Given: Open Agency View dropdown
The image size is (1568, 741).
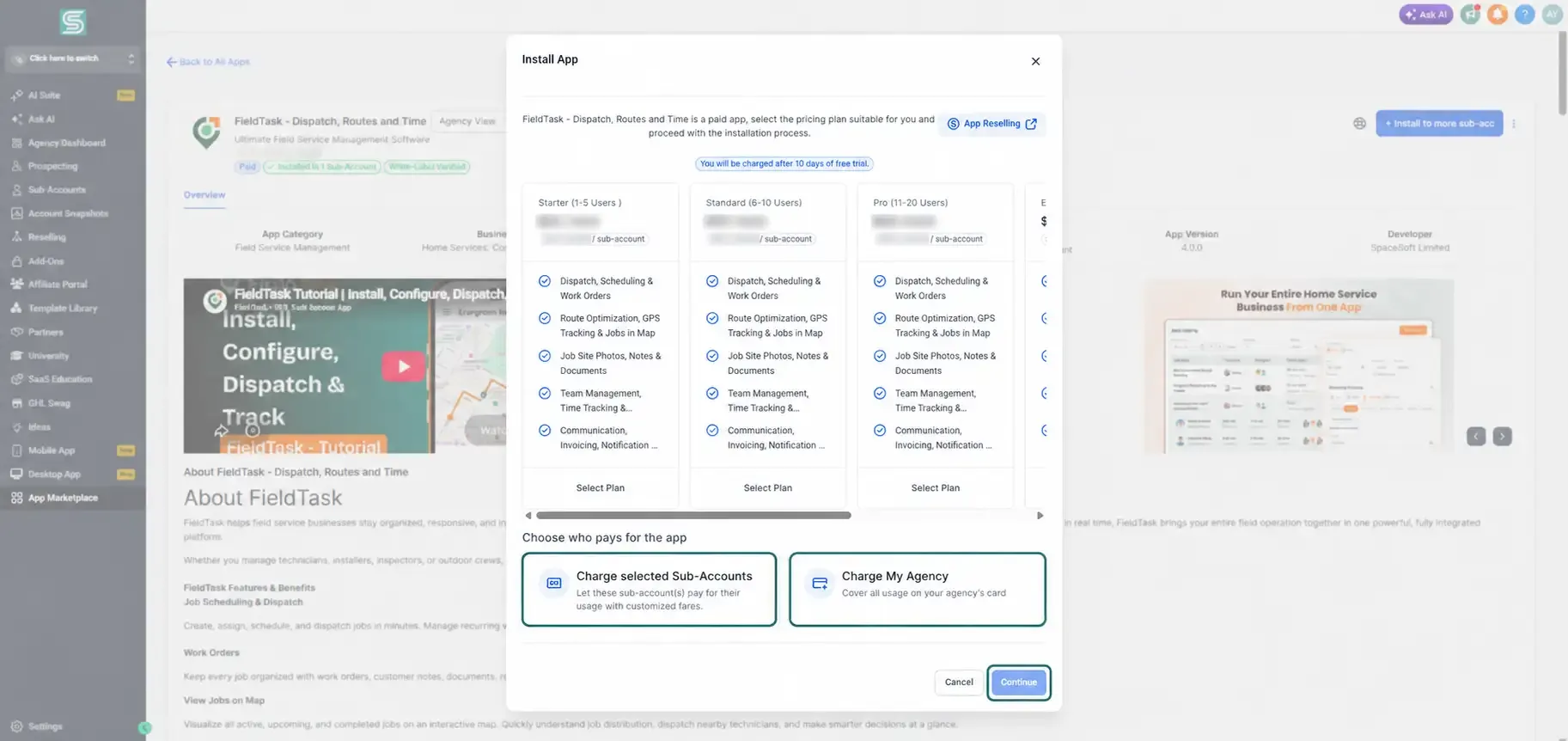Looking at the screenshot, I should click(467, 122).
